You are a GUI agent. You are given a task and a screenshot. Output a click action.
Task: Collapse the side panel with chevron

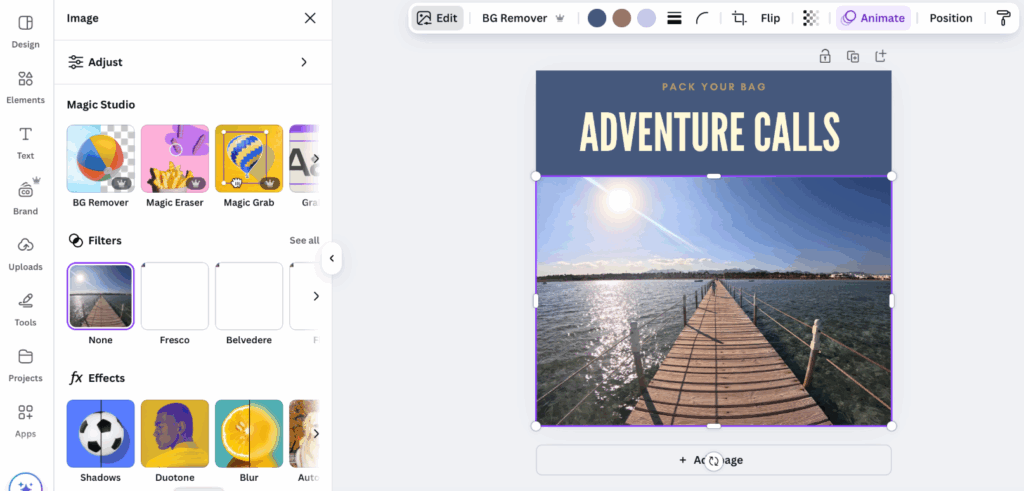pyautogui.click(x=332, y=259)
